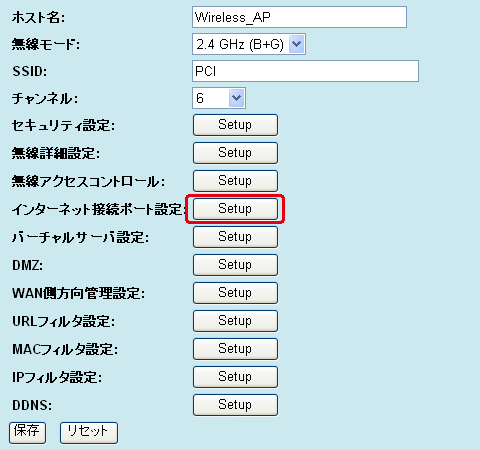
Task: Click the DDNS Setup button
Action: click(x=235, y=405)
